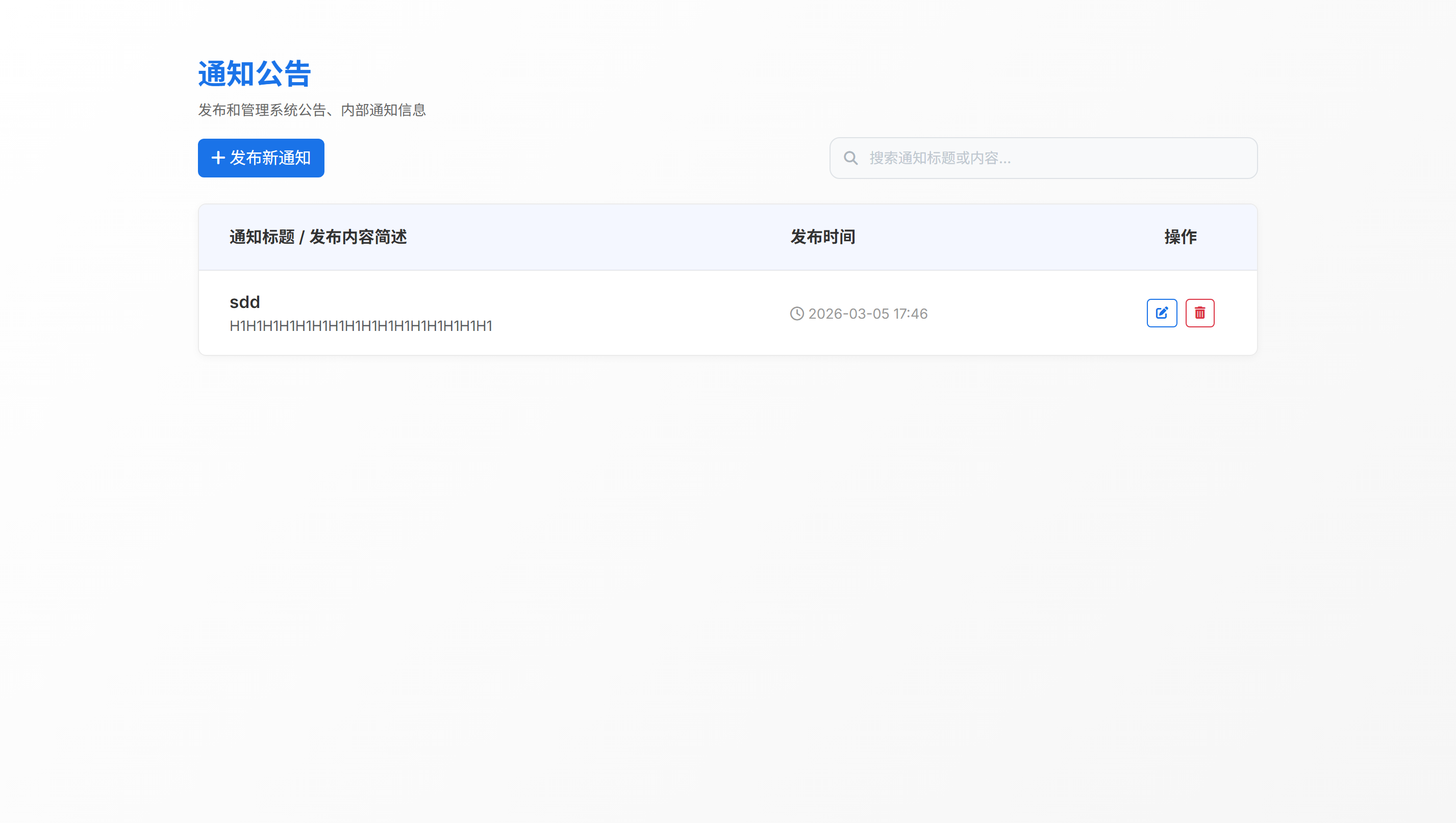The height and width of the screenshot is (823, 1456).
Task: Click the table header row background
Action: 727,237
